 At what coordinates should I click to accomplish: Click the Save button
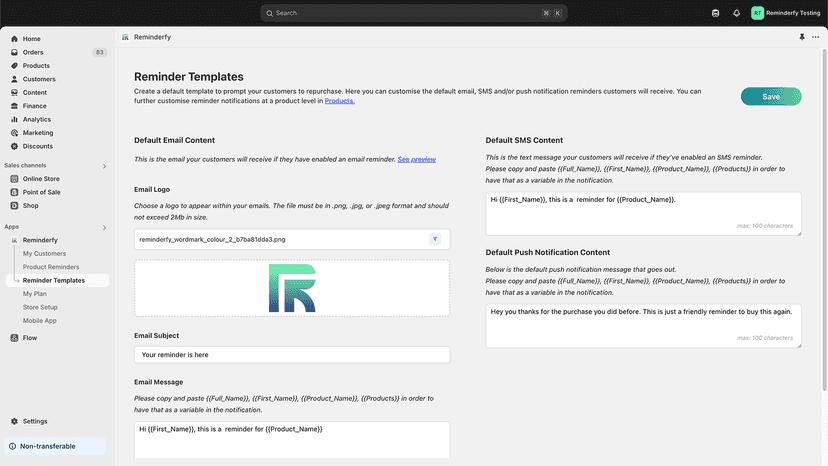(x=770, y=97)
